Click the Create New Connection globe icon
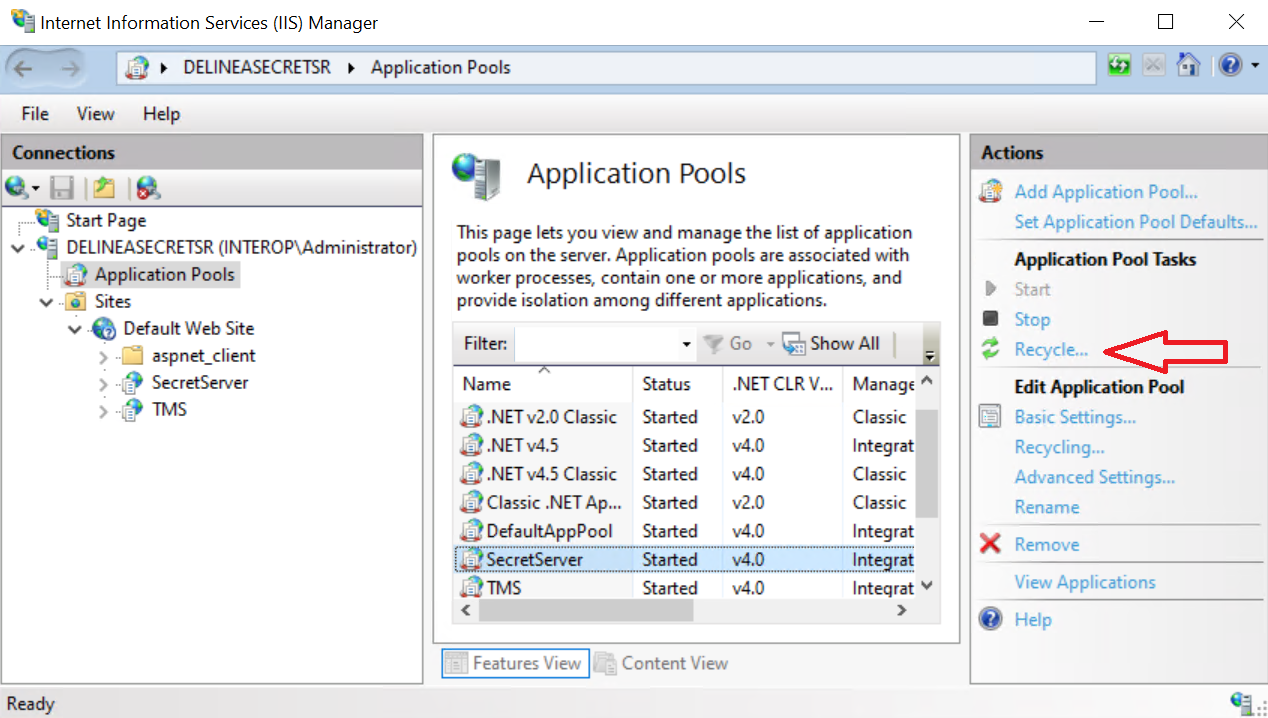Screen dimensions: 1268x718 [16, 187]
